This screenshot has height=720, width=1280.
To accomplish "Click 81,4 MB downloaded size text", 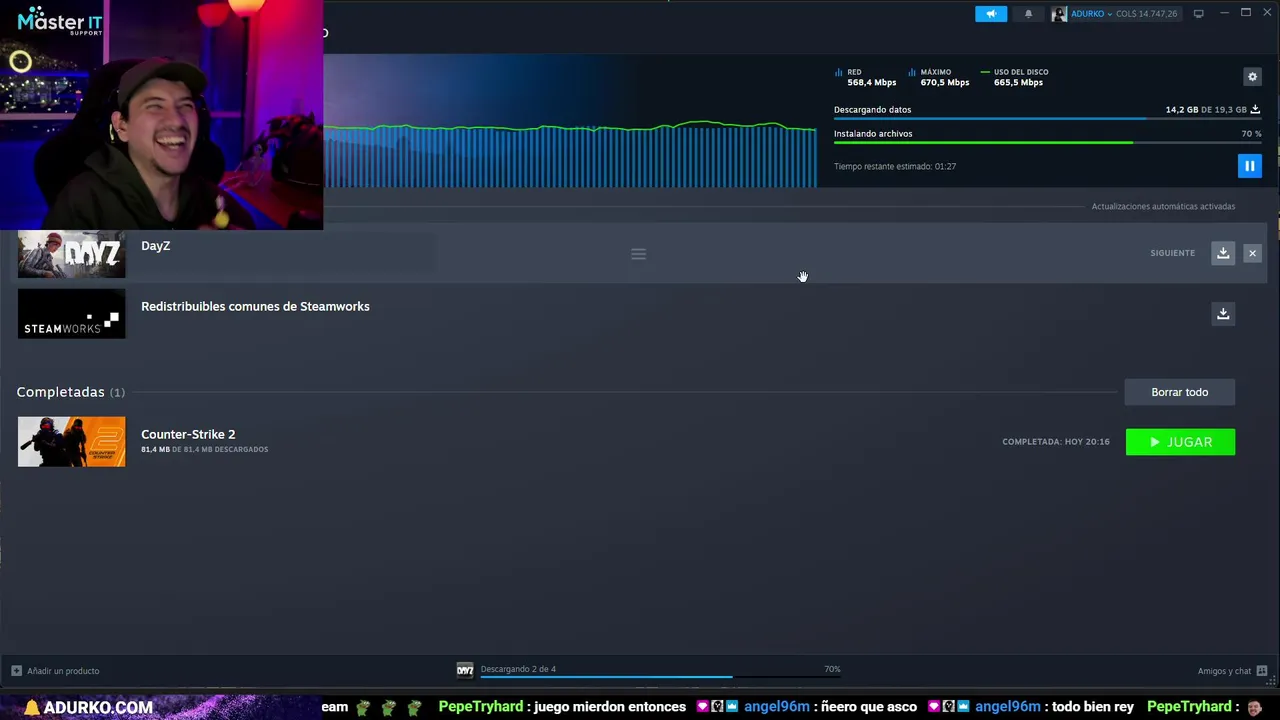I will [x=204, y=450].
